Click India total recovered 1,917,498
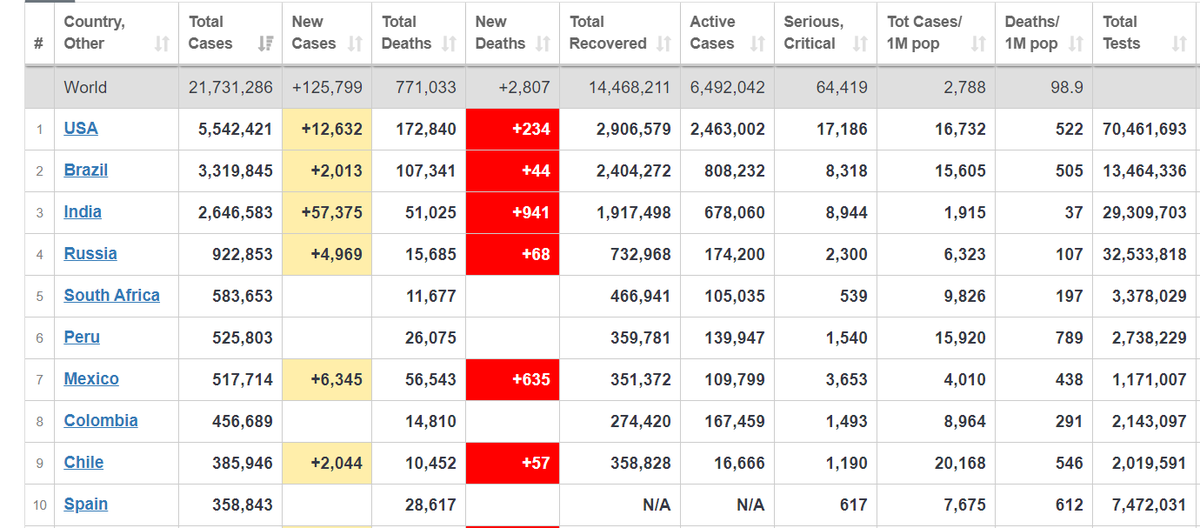 pyautogui.click(x=633, y=213)
